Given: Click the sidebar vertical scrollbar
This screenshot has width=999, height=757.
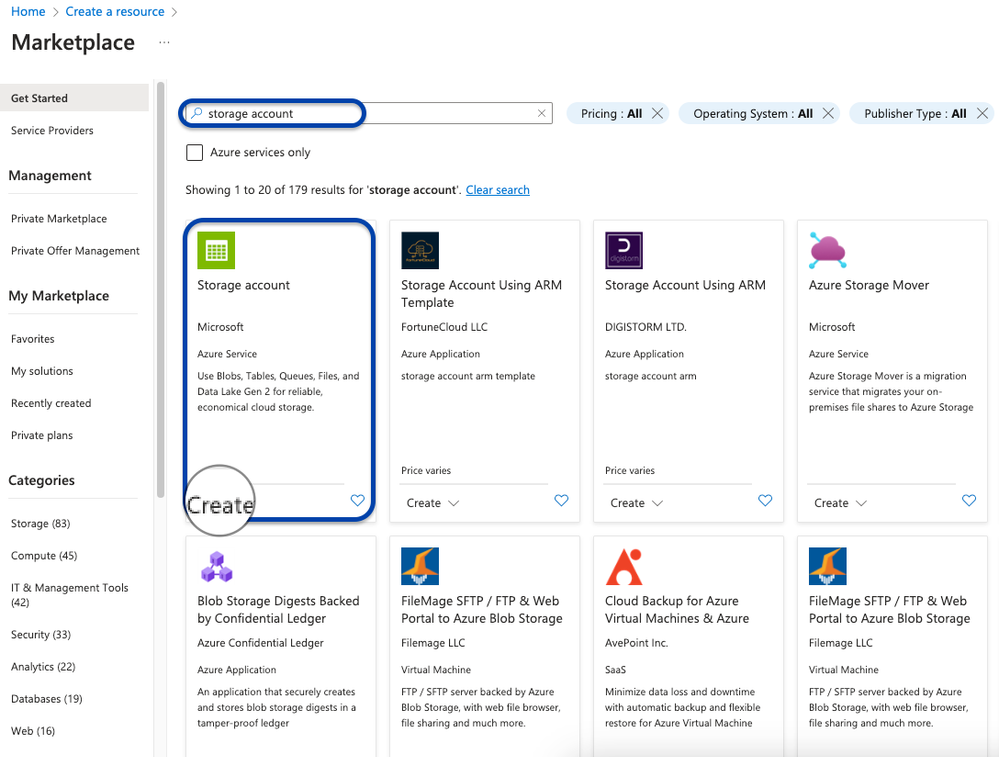Looking at the screenshot, I should (x=161, y=290).
